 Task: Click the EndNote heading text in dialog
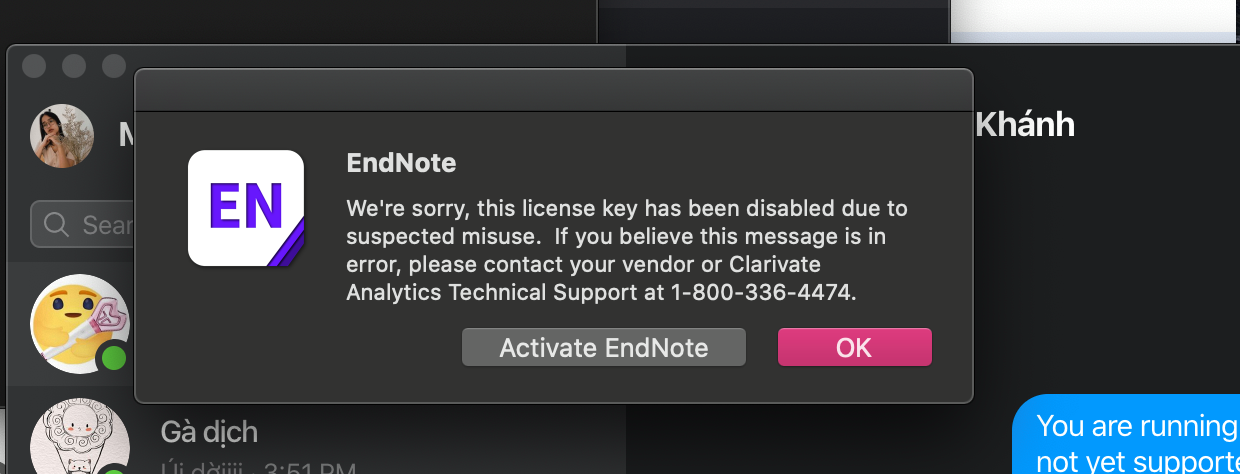pyautogui.click(x=401, y=162)
